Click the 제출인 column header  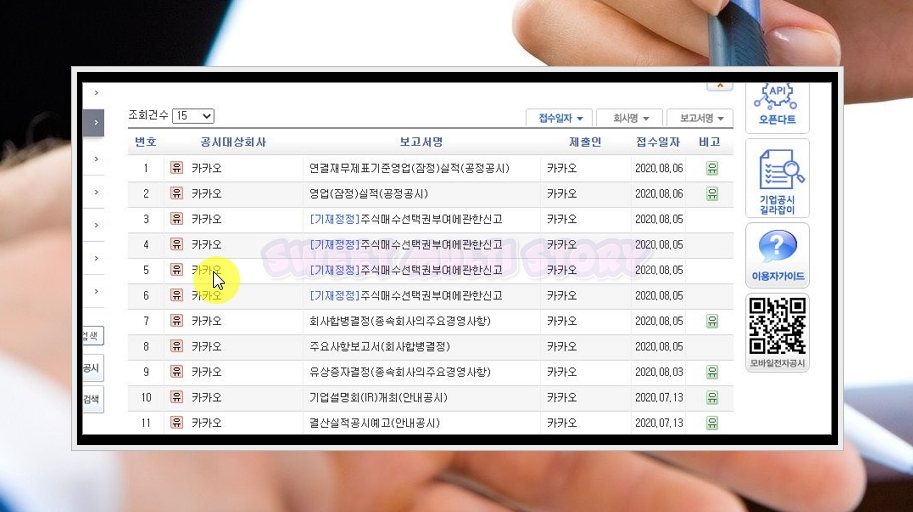[x=585, y=142]
